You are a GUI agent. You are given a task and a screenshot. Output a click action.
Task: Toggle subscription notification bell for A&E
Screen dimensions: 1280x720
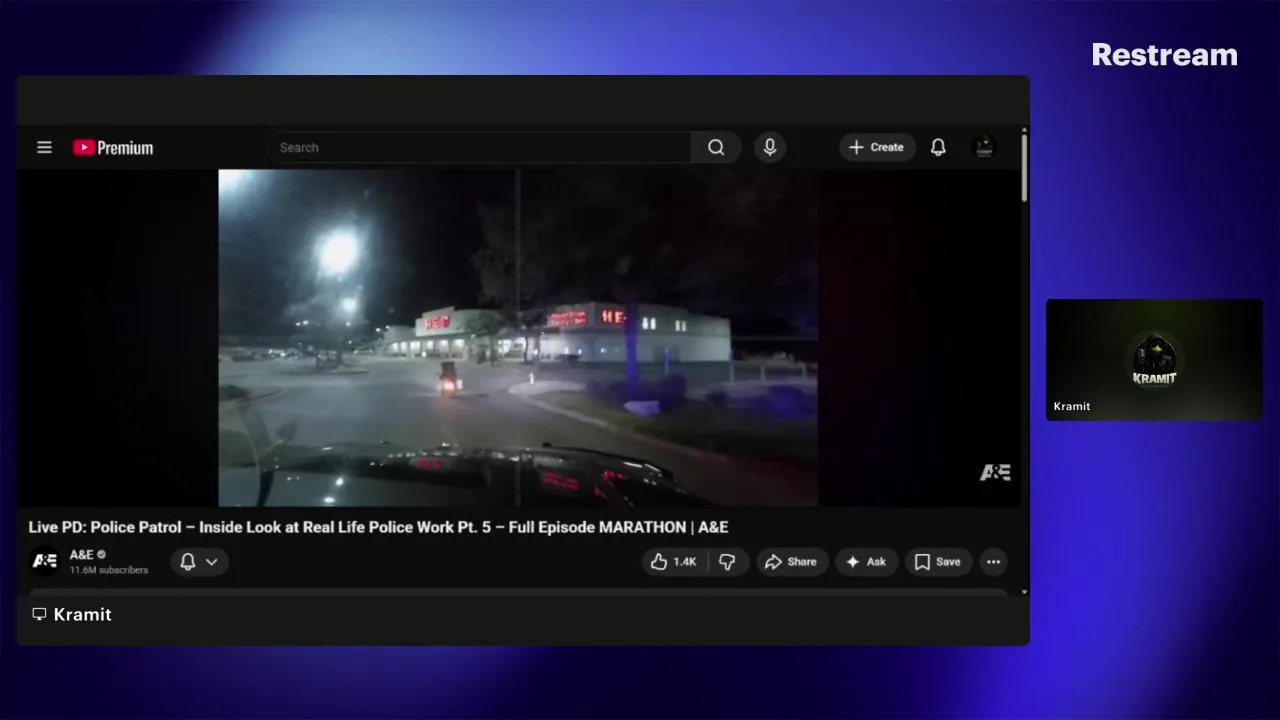pos(187,562)
